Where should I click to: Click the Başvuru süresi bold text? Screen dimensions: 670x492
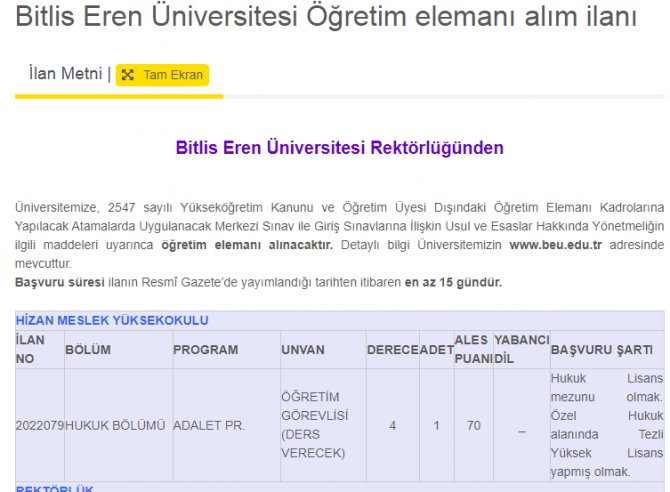(x=60, y=282)
